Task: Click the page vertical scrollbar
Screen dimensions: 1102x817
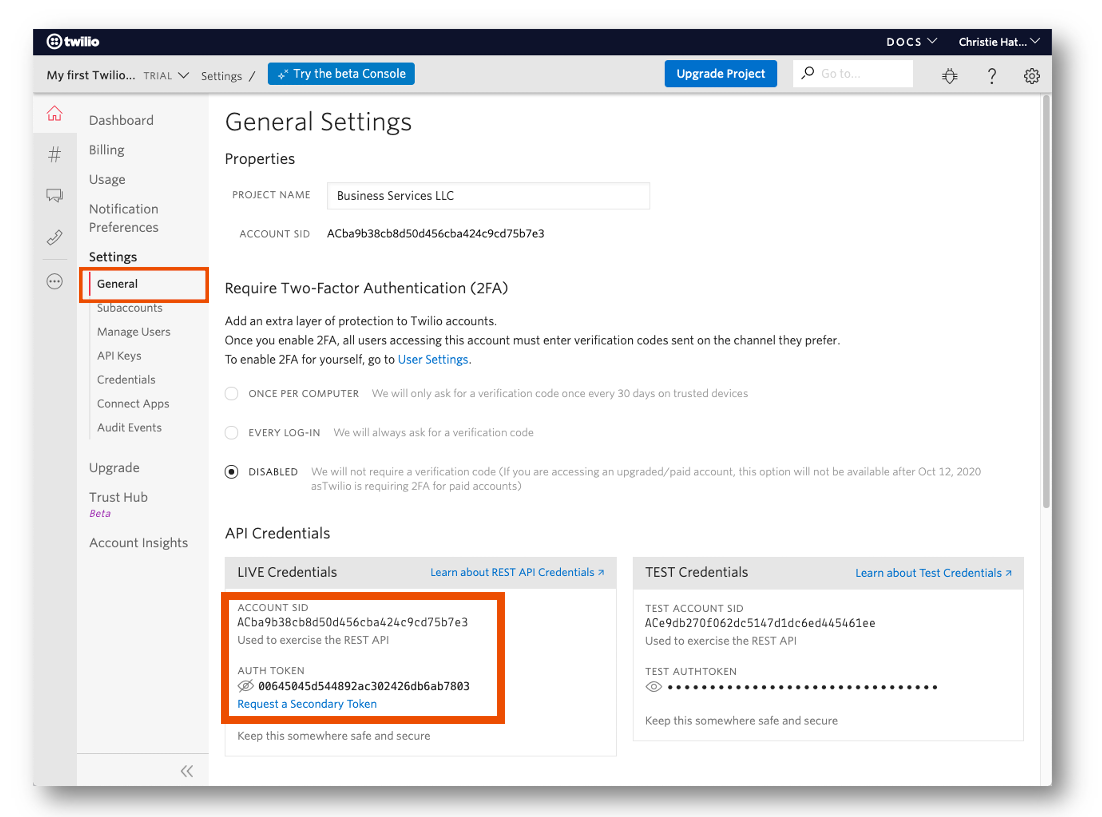Action: (x=1046, y=301)
